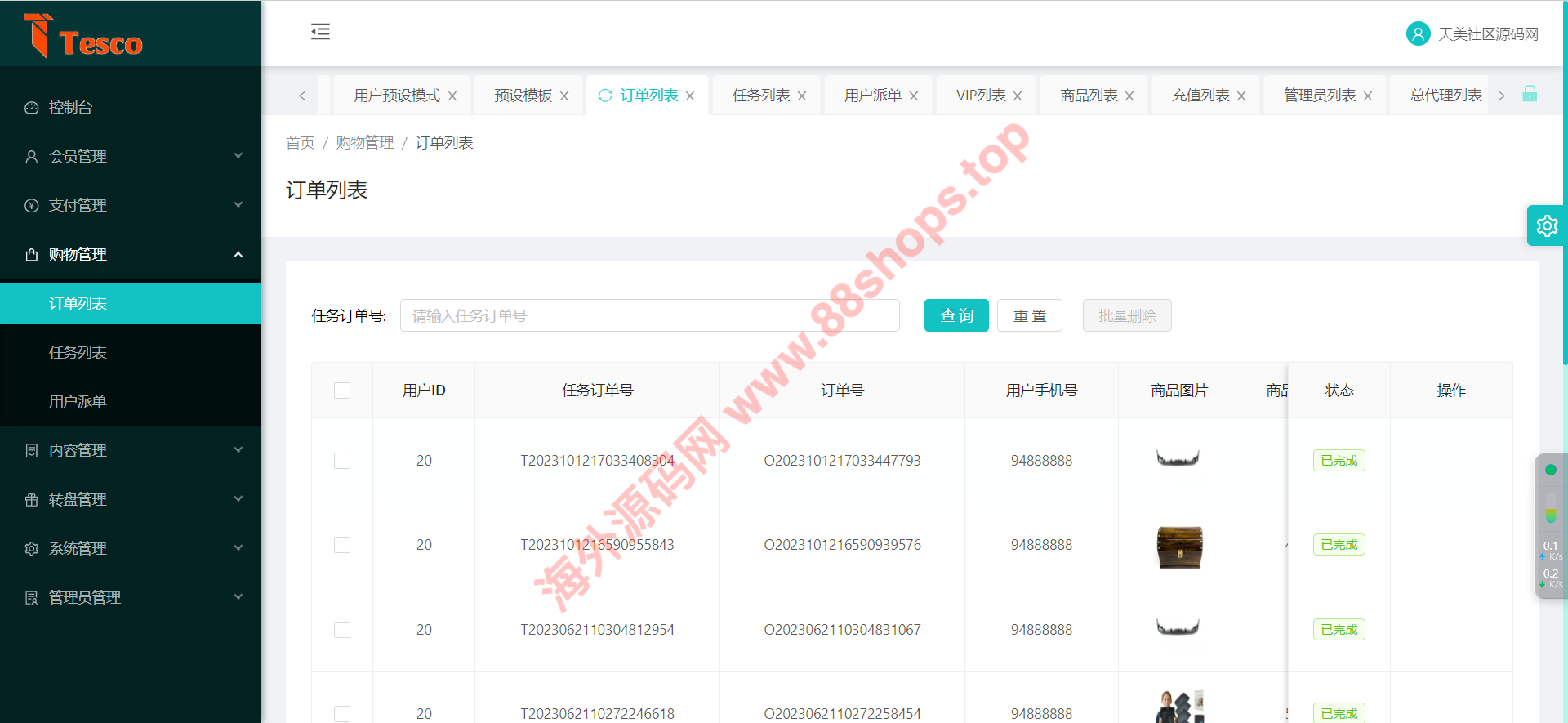Expand the 会员管理 sidebar menu

coord(131,156)
